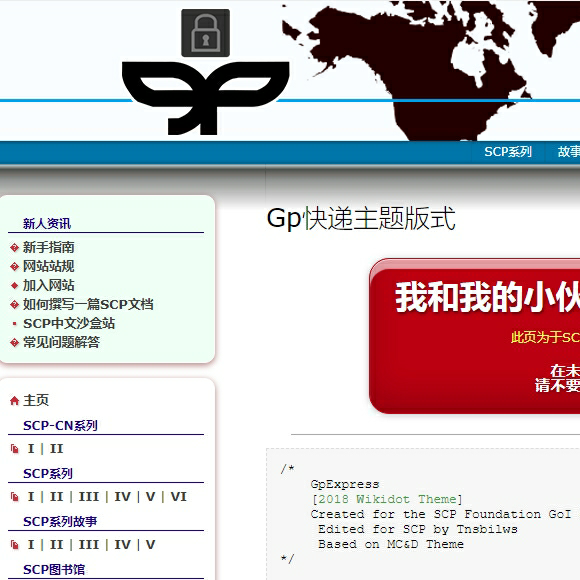Open SCP系列故事 series IV
This screenshot has height=580, width=580.
click(x=123, y=545)
